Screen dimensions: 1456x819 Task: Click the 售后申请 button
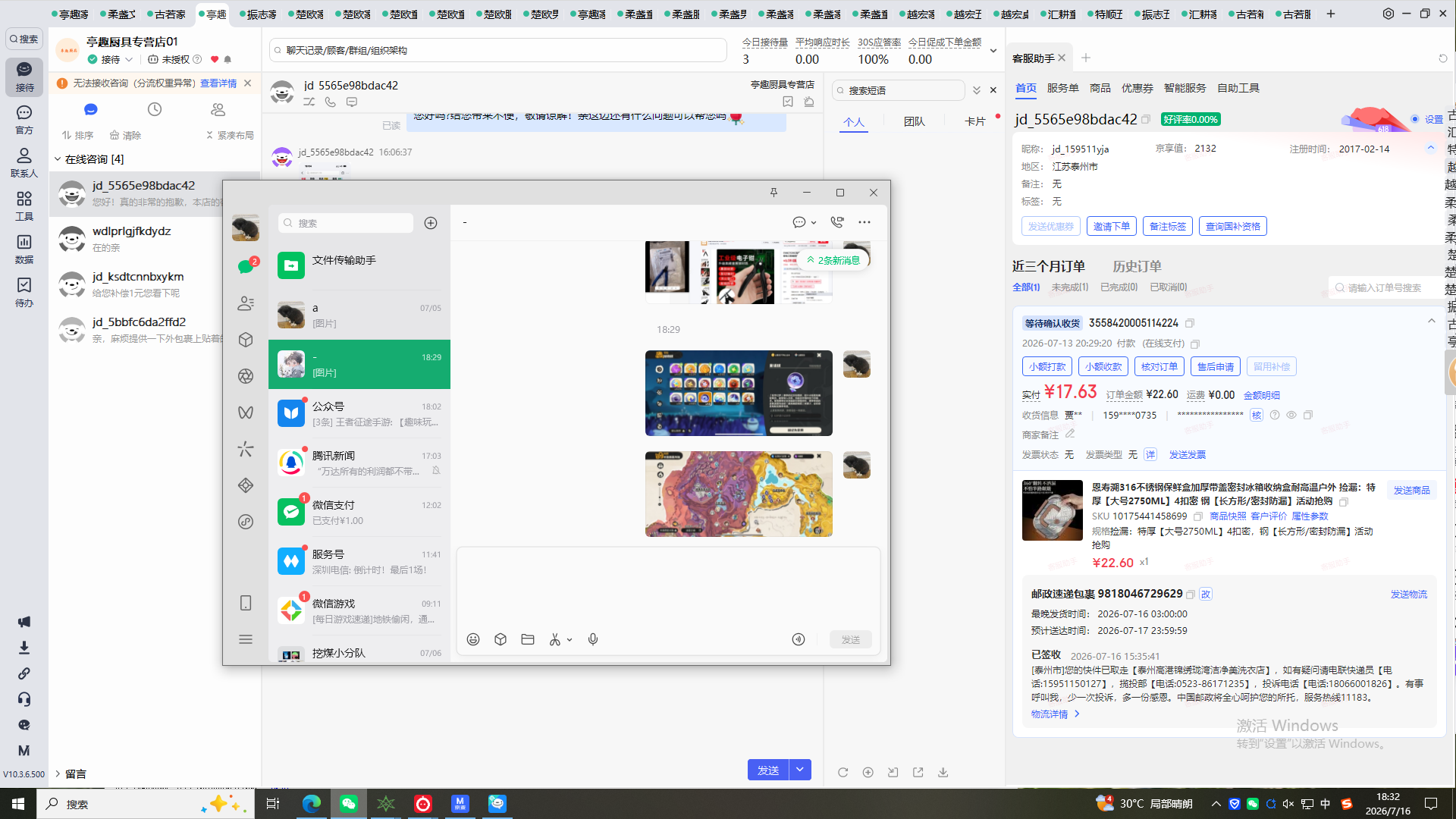pos(1215,366)
